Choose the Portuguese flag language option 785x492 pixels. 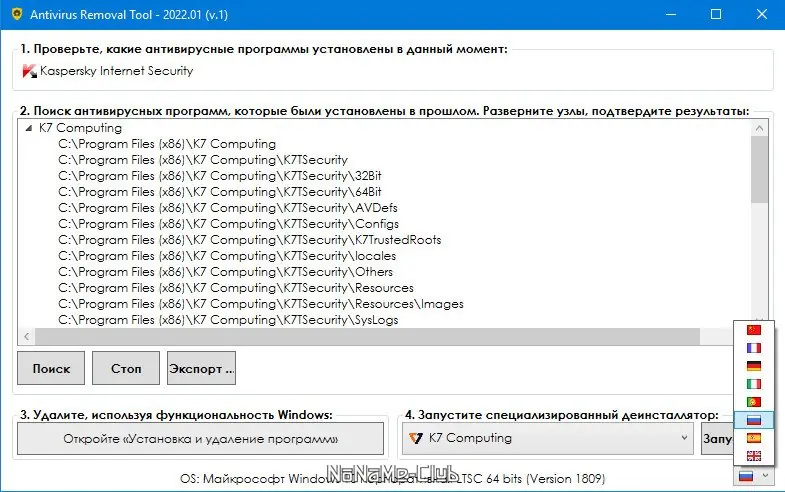[x=753, y=402]
